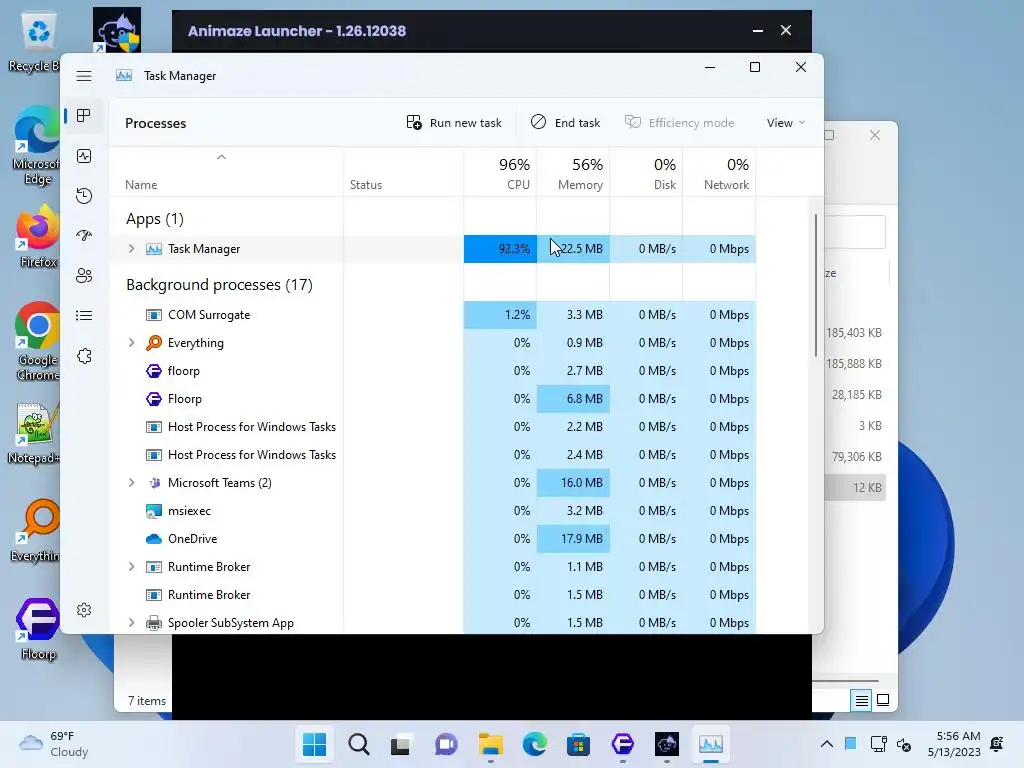Select Host Process for Windows Tasks 2.4 MB

pyautogui.click(x=434, y=455)
